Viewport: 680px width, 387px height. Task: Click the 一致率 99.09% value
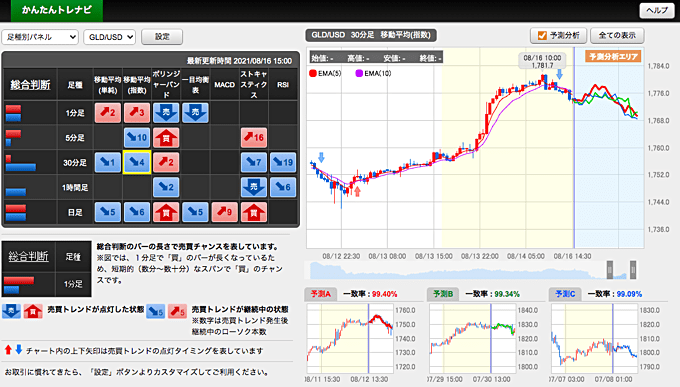629,294
